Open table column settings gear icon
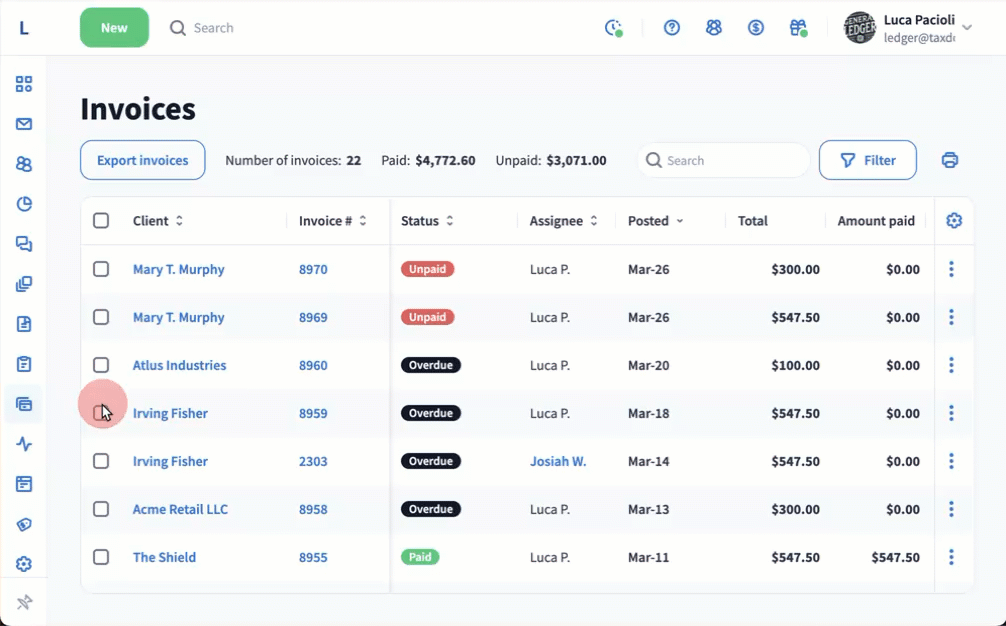Screen dimensions: 1006x626 pyautogui.click(x=954, y=221)
